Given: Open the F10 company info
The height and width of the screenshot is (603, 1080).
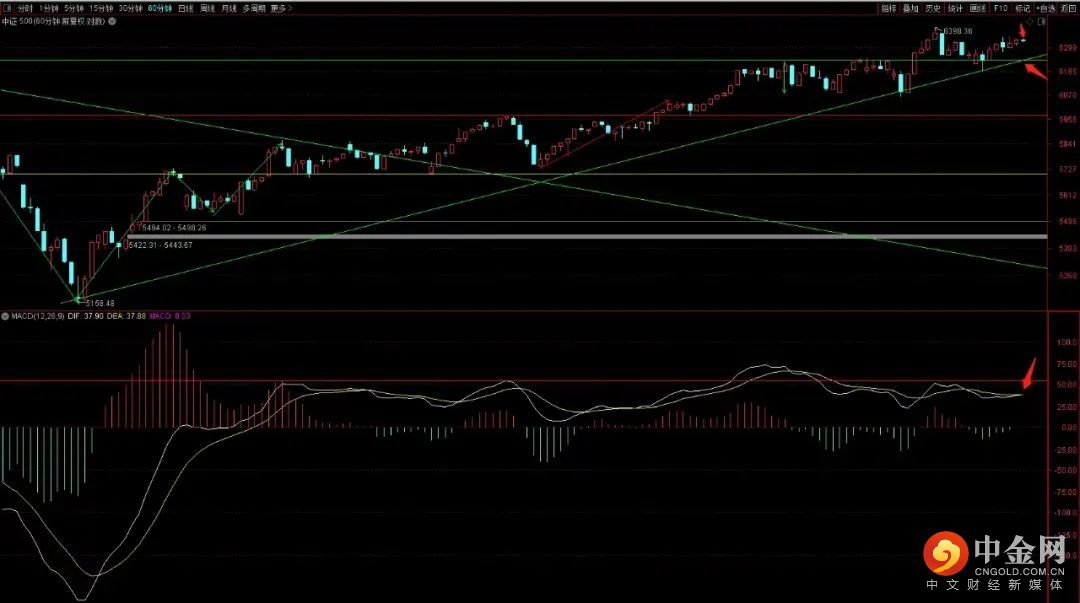Looking at the screenshot, I should click(x=1000, y=8).
